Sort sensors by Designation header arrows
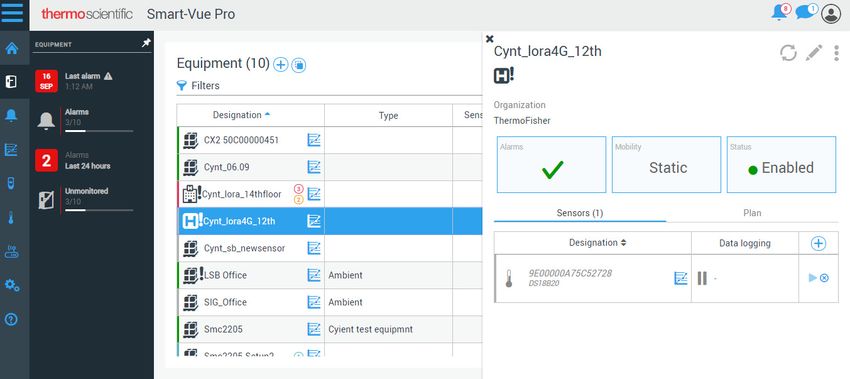Viewport: 850px width, 379px height. click(x=623, y=243)
